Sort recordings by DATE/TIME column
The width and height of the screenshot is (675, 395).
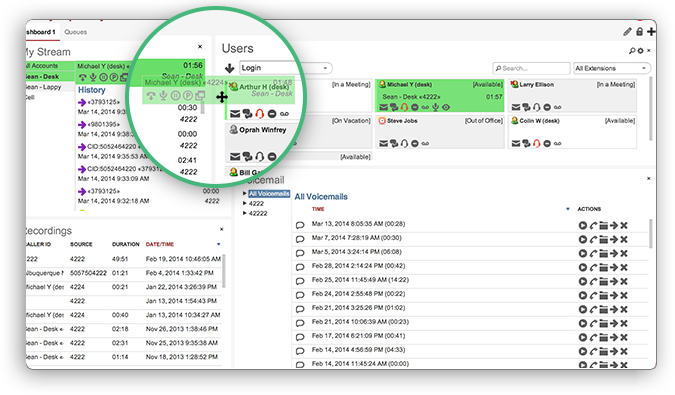point(160,244)
